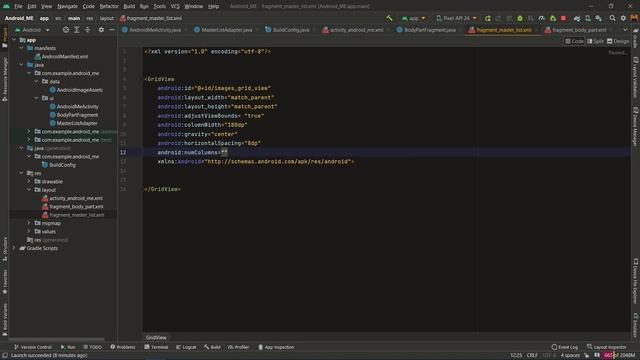Click Collapse All icon in Project panel
Viewport: 640px width, 360px height.
[x=88, y=30]
